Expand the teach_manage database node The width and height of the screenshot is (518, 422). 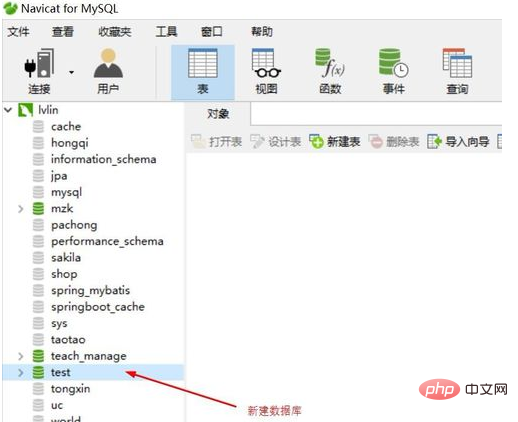[21, 356]
